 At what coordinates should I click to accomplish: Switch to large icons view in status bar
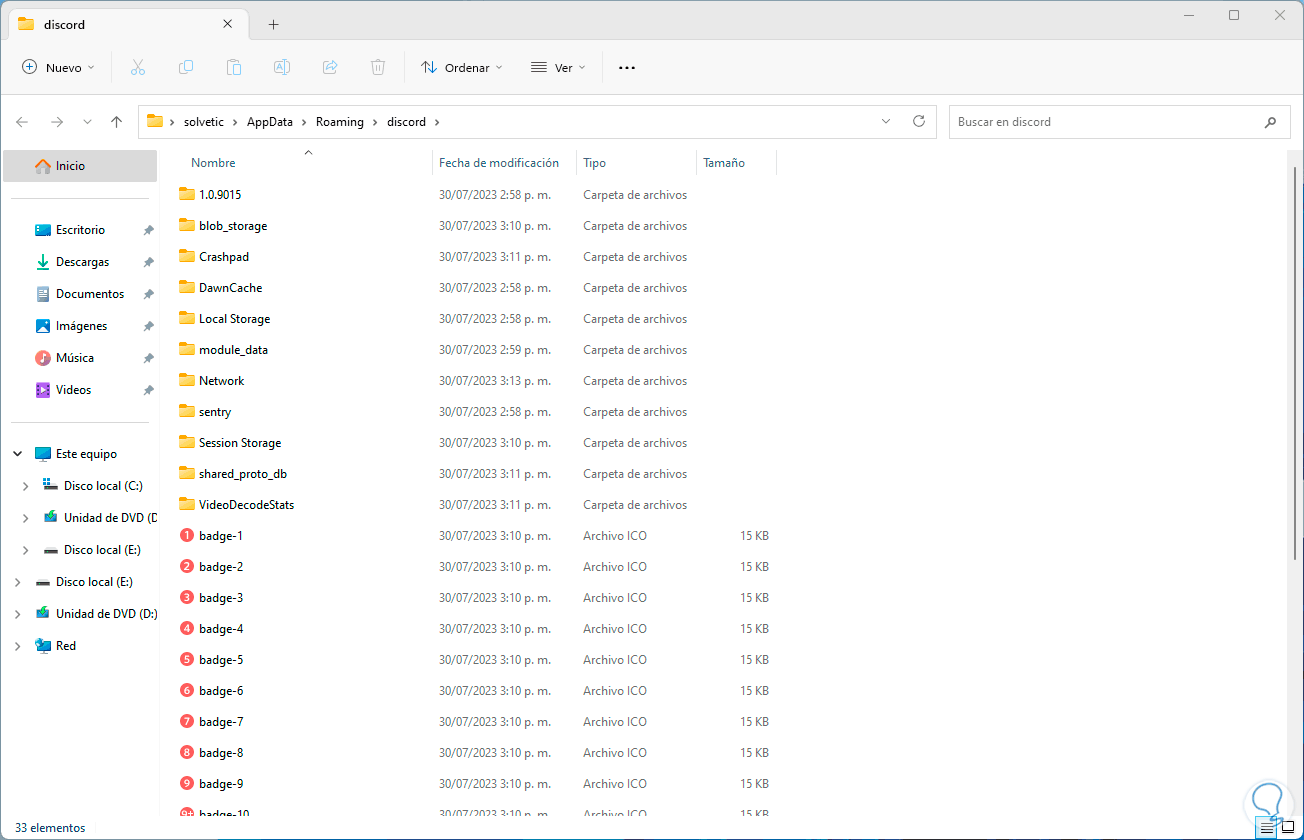(1288, 827)
